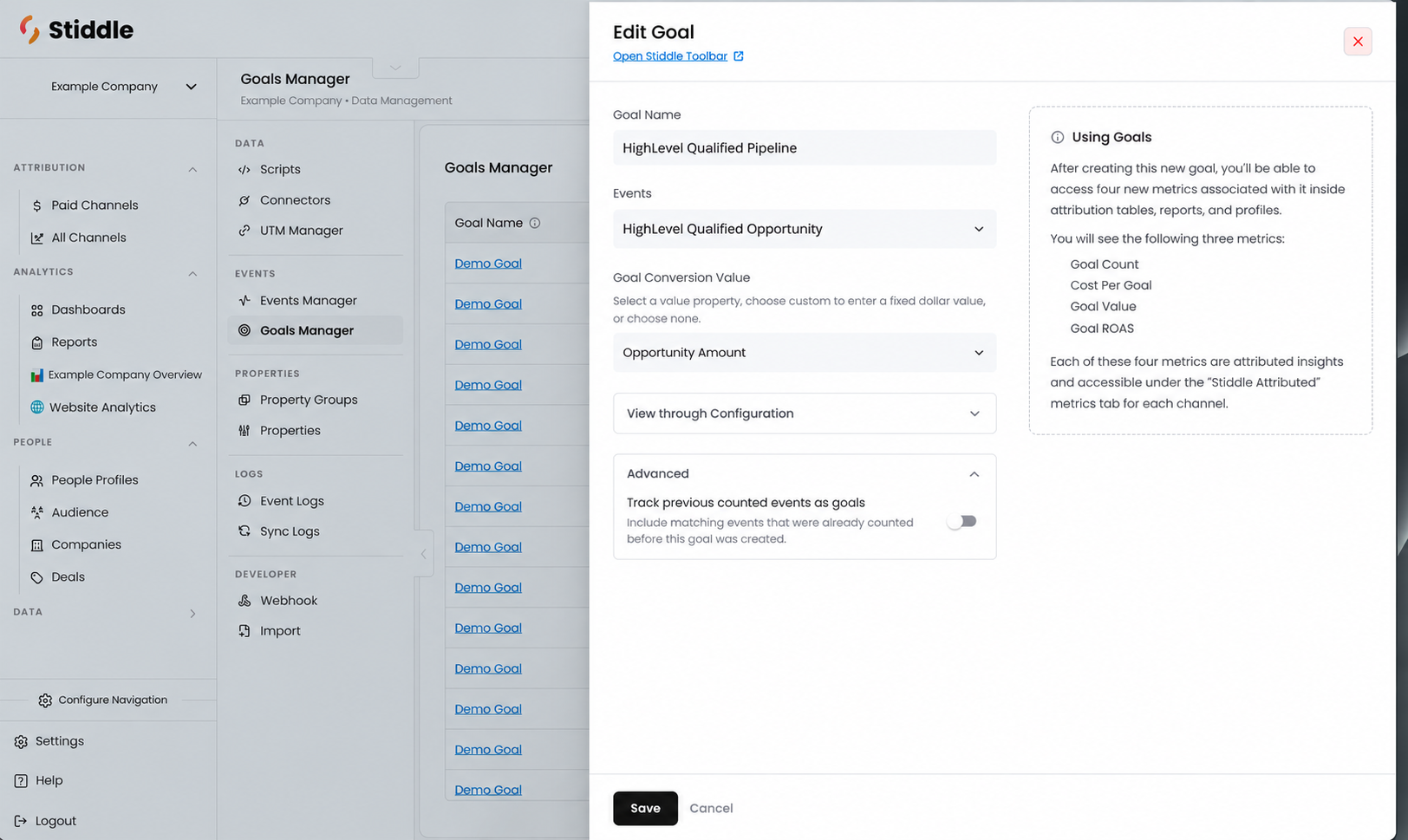The height and width of the screenshot is (840, 1408).
Task: Click the Events Manager pulse icon
Action: pyautogui.click(x=244, y=301)
